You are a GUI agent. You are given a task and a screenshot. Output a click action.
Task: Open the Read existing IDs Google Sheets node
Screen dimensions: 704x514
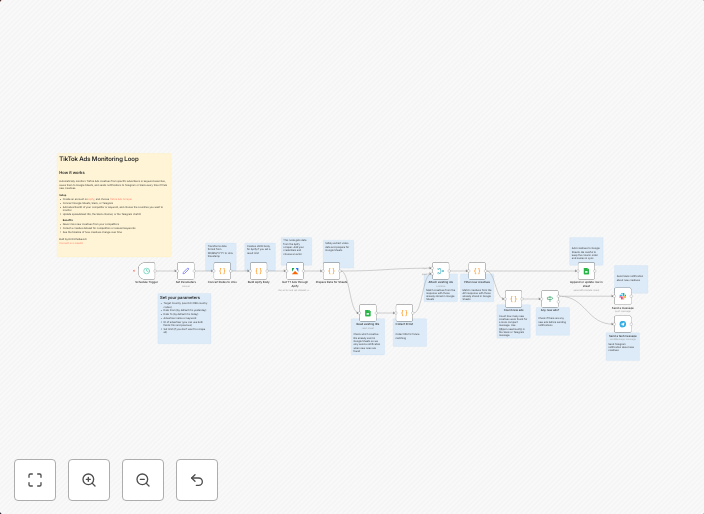coord(368,313)
